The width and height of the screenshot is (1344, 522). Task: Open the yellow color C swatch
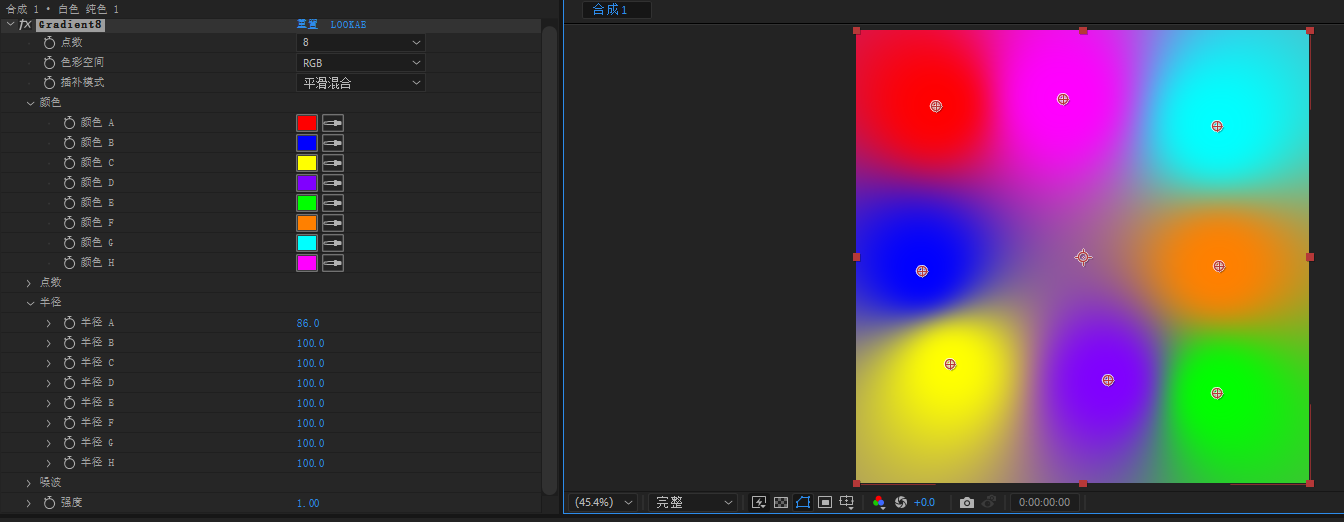[306, 163]
